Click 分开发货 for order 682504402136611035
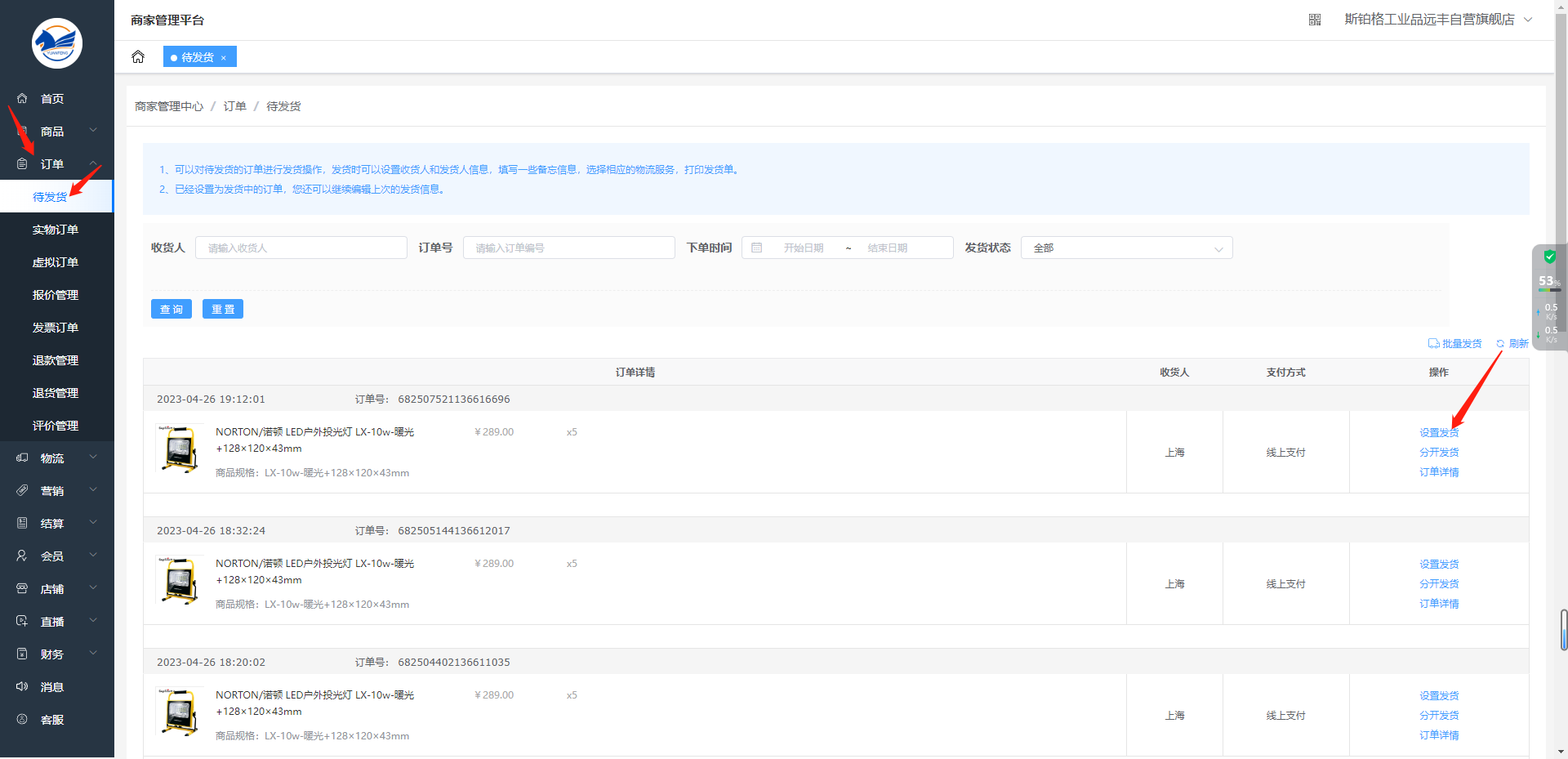Image resolution: width=1568 pixels, height=759 pixels. 1439,716
